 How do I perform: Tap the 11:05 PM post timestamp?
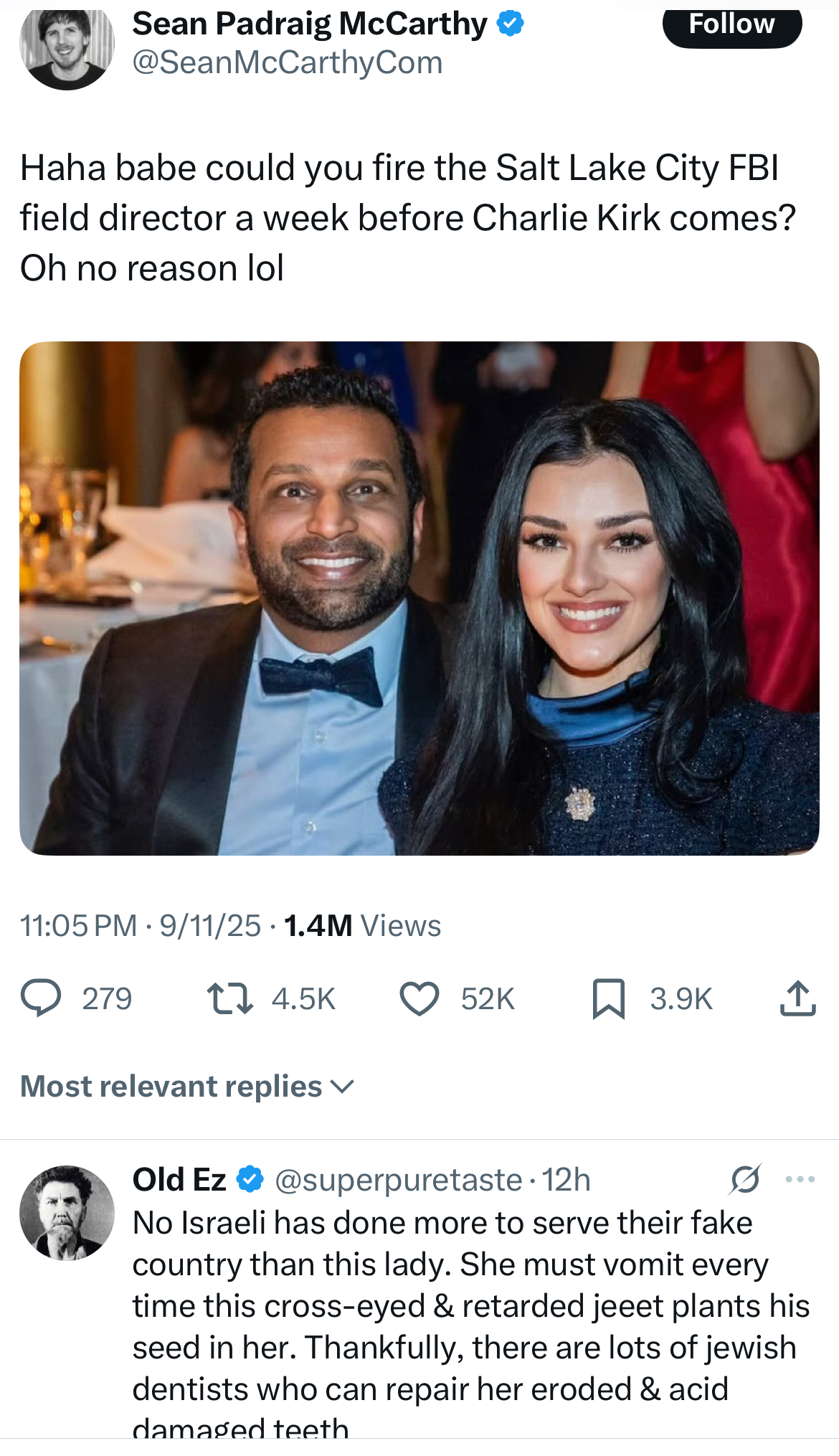click(x=78, y=926)
